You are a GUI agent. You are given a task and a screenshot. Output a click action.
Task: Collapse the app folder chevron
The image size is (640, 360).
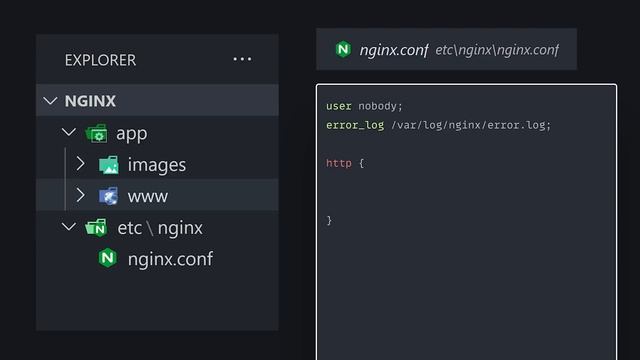click(69, 132)
